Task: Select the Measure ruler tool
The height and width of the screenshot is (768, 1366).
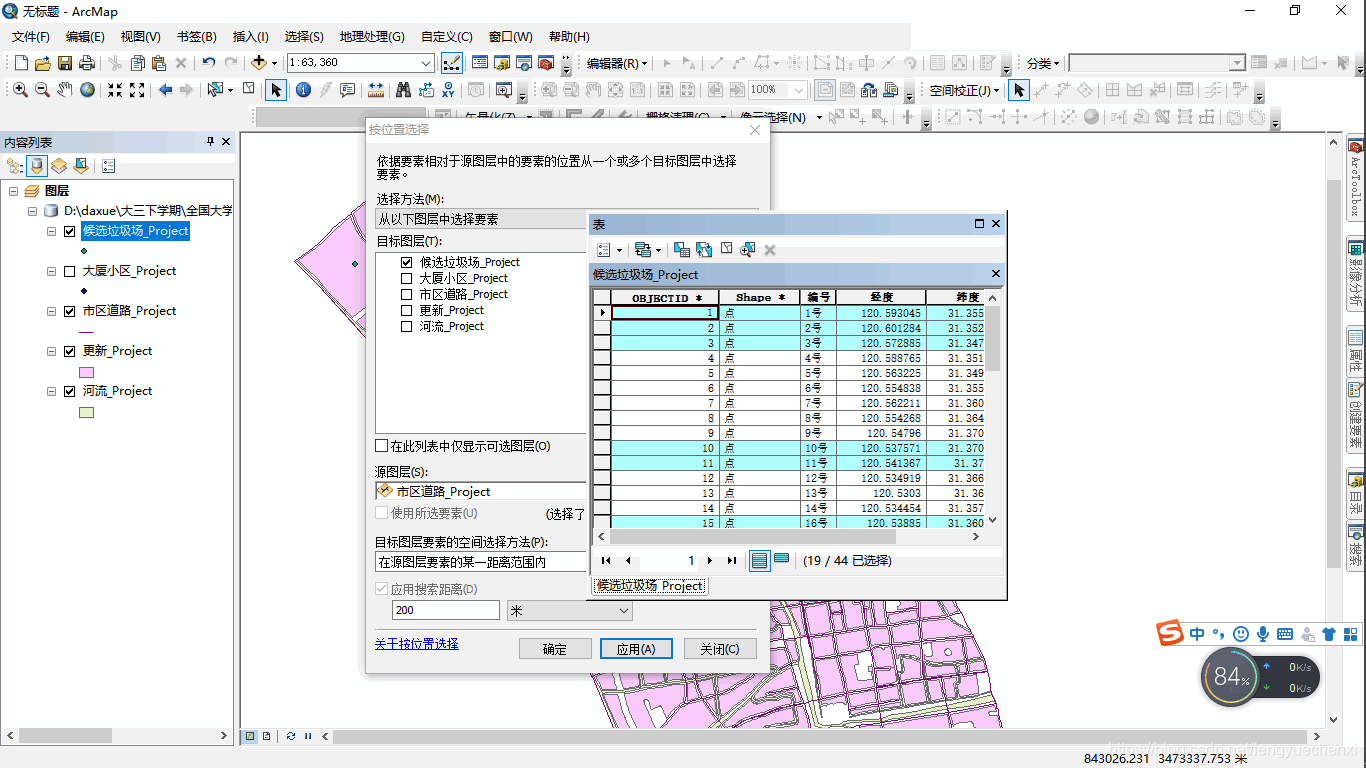Action: [x=376, y=90]
